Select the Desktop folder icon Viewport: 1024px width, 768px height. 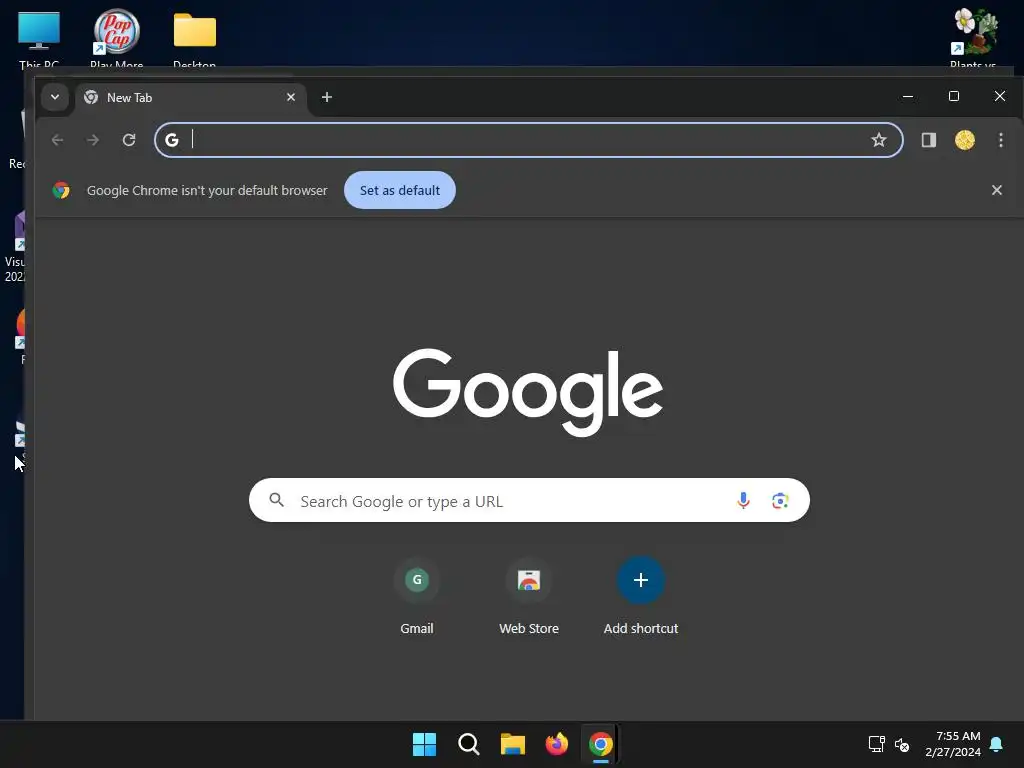pos(195,38)
